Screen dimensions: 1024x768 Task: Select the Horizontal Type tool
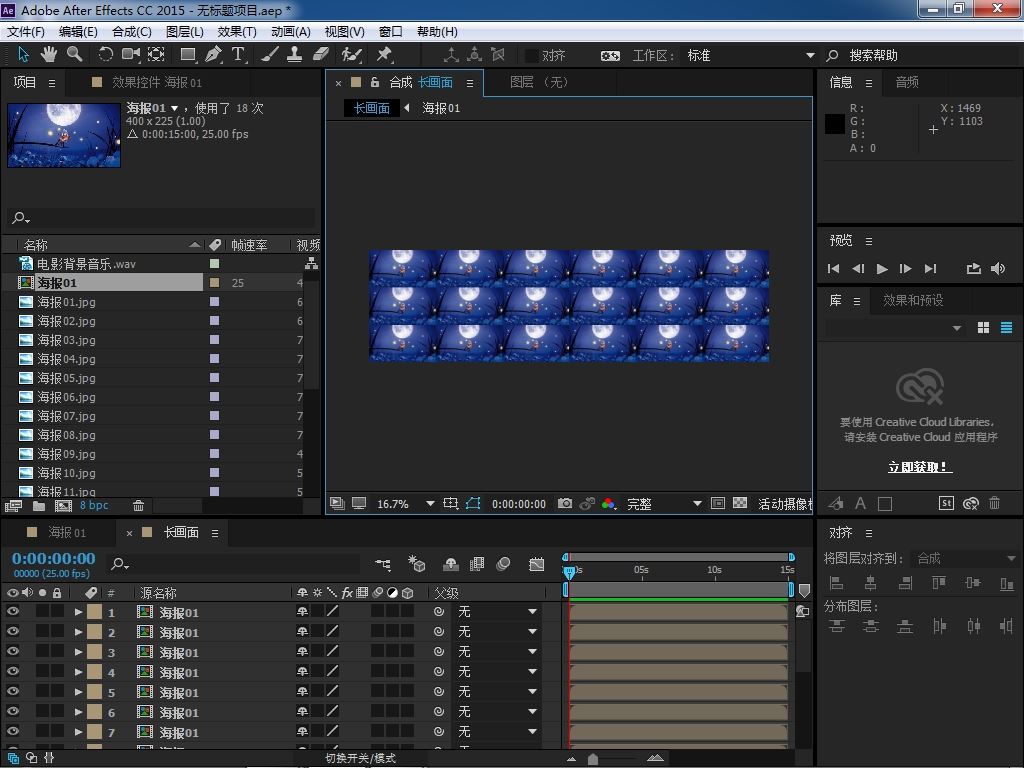coord(239,55)
